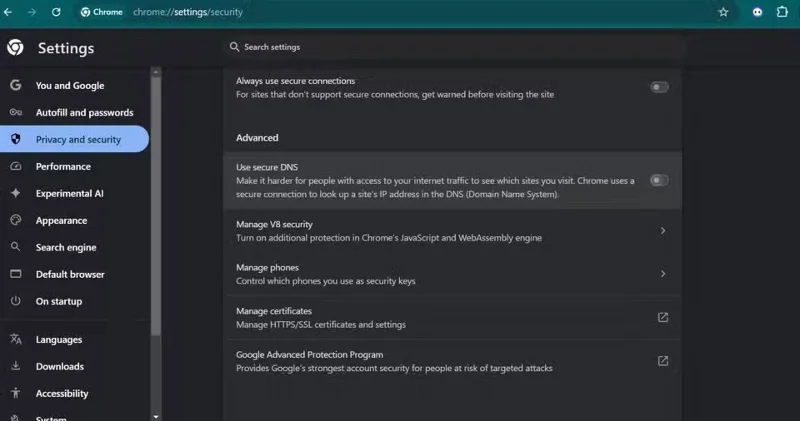Open Google Advanced Protection Program external icon

click(663, 361)
